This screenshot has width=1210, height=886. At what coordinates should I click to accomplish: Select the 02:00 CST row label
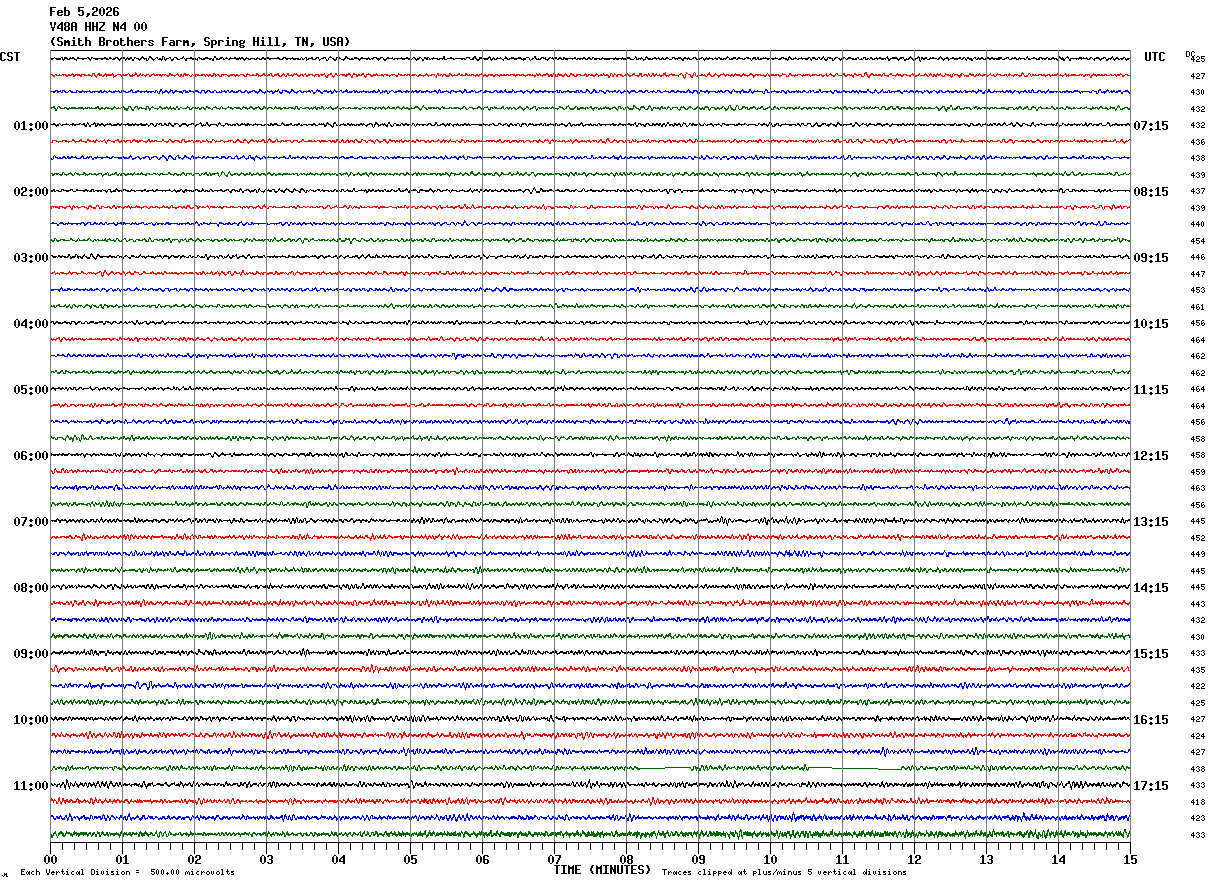pyautogui.click(x=31, y=192)
